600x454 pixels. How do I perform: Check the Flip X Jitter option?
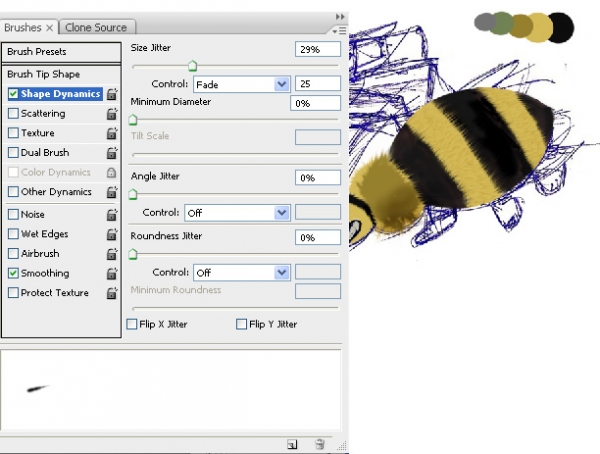click(132, 324)
